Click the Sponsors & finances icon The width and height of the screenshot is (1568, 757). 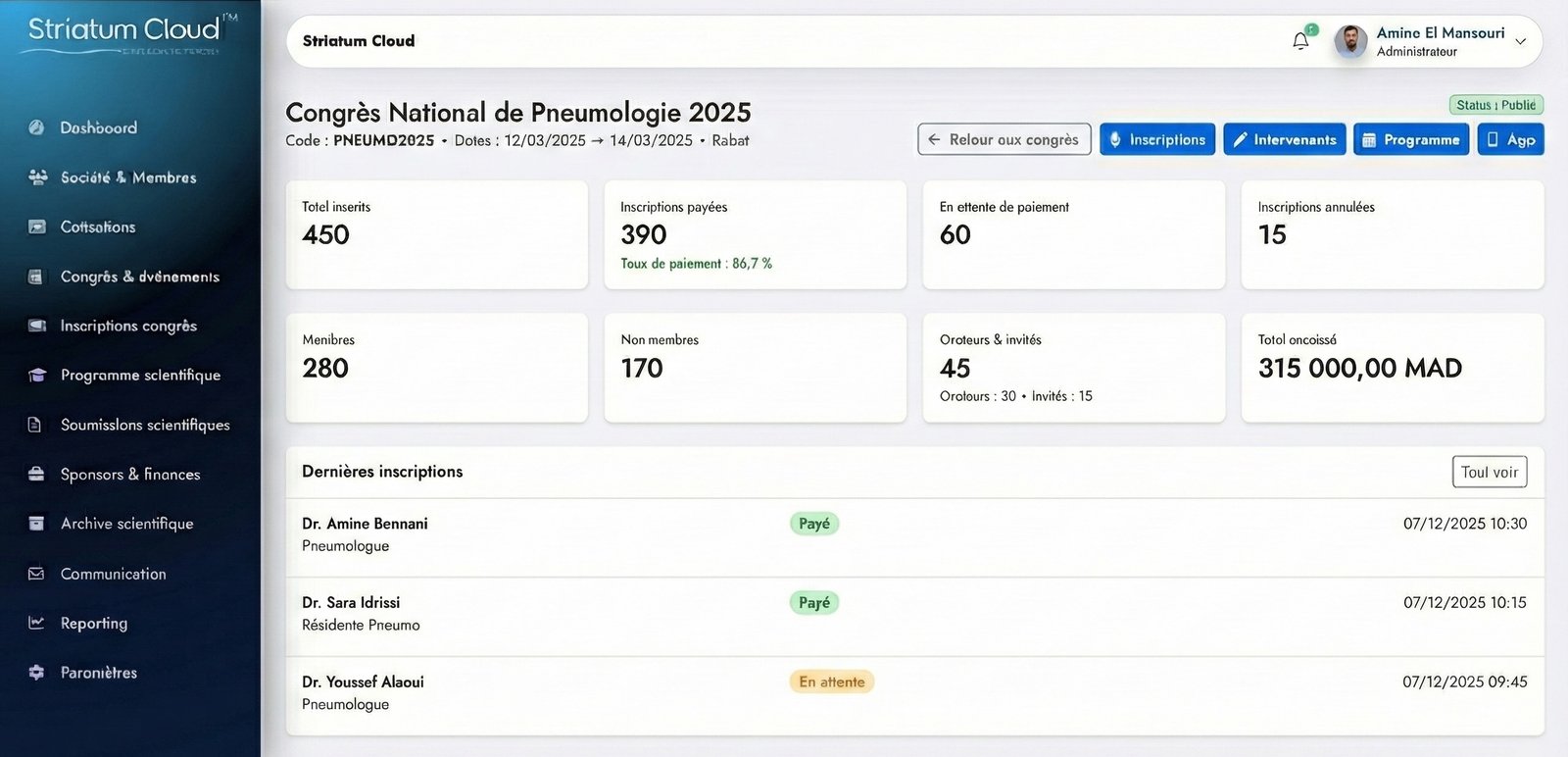36,475
